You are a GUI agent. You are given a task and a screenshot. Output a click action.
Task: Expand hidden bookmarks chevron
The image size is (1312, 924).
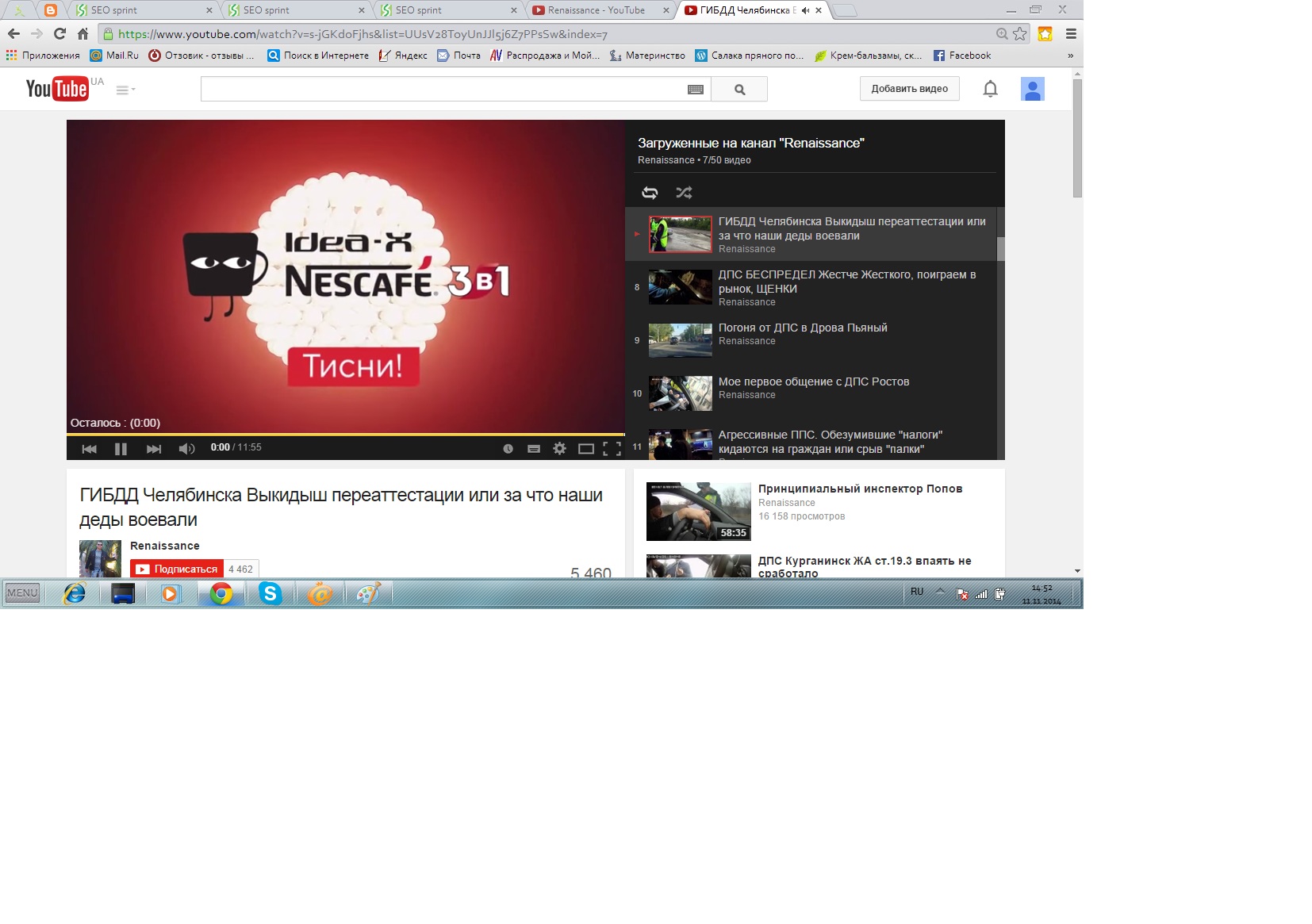1070,56
